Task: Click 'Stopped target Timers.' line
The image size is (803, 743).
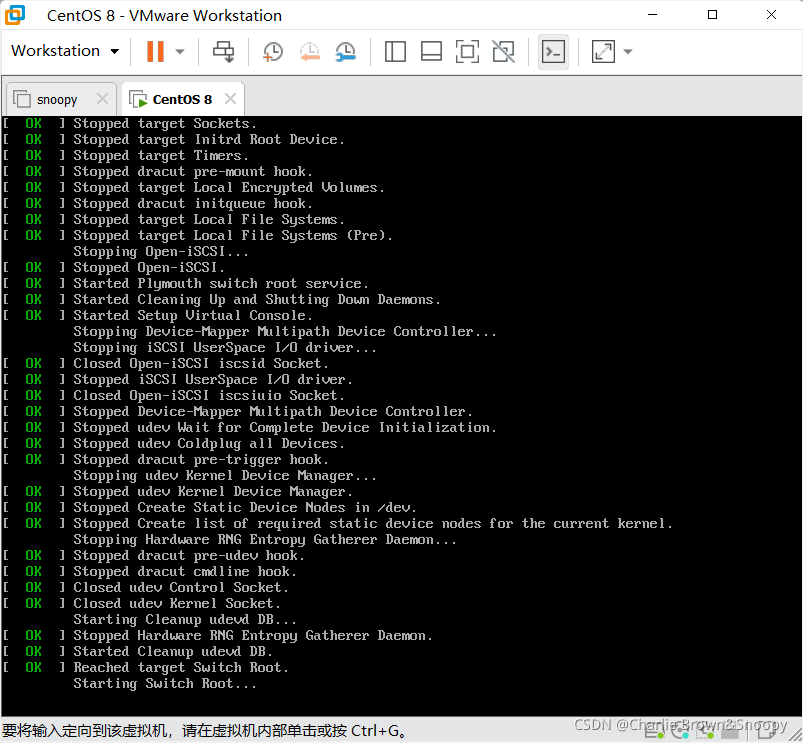Action: click(x=161, y=156)
